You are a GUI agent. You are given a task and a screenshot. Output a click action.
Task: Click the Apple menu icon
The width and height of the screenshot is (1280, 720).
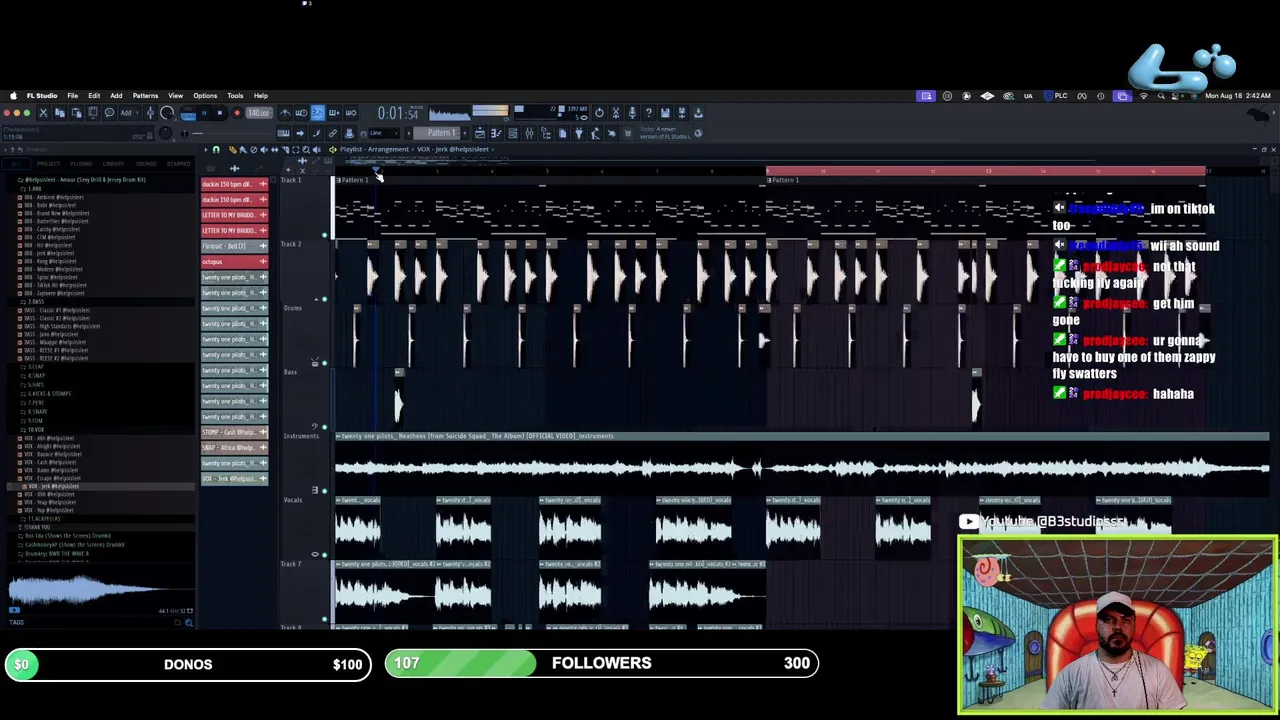point(13,96)
